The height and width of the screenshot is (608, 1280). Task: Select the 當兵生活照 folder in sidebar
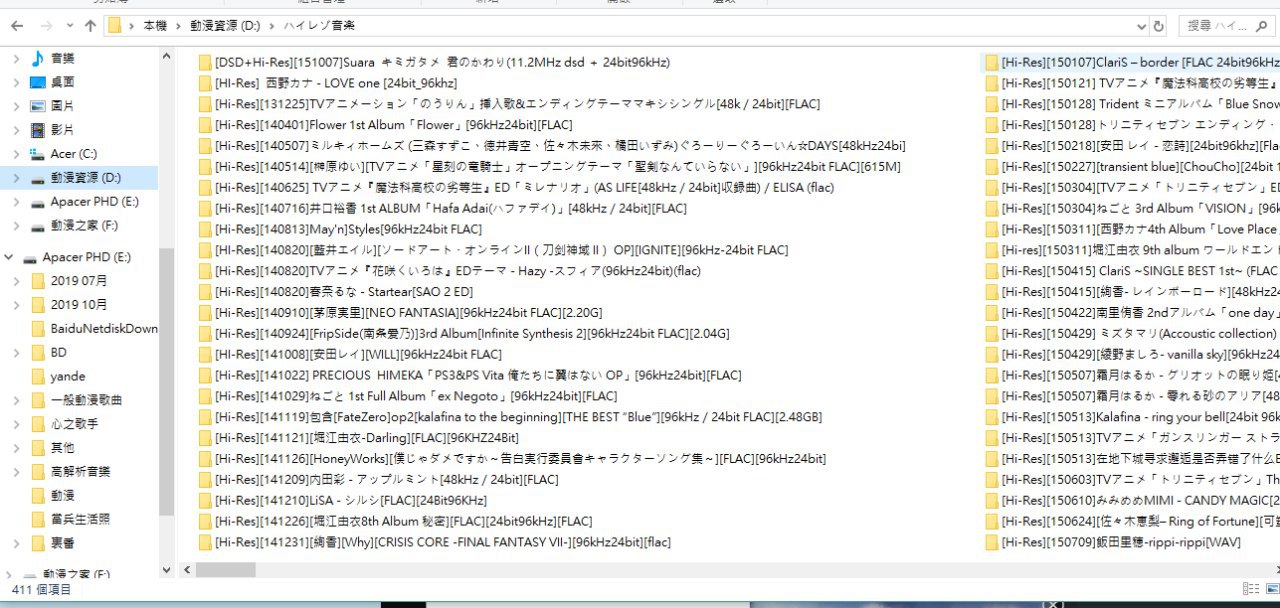click(80, 519)
